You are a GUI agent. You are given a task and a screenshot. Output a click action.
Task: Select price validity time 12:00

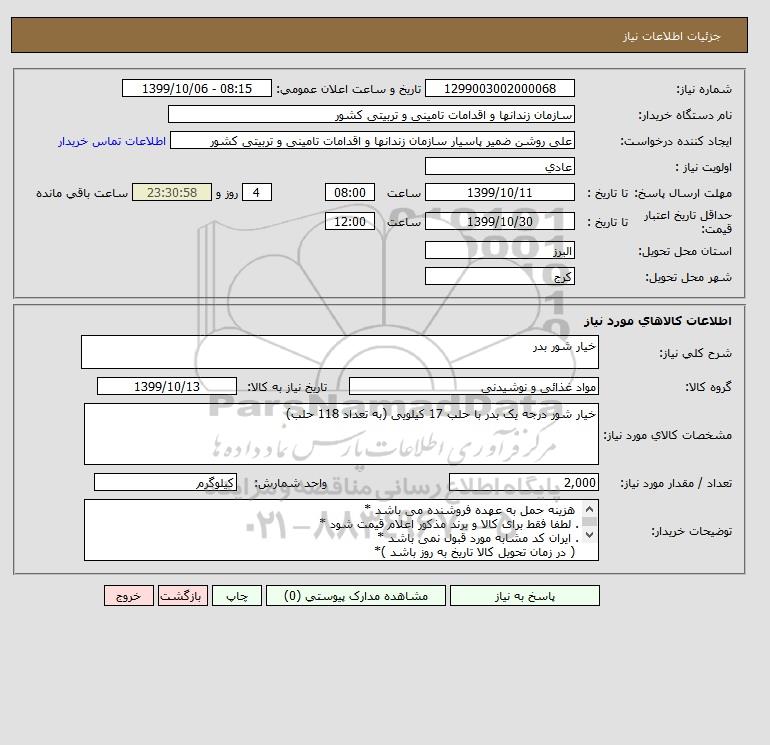(350, 221)
